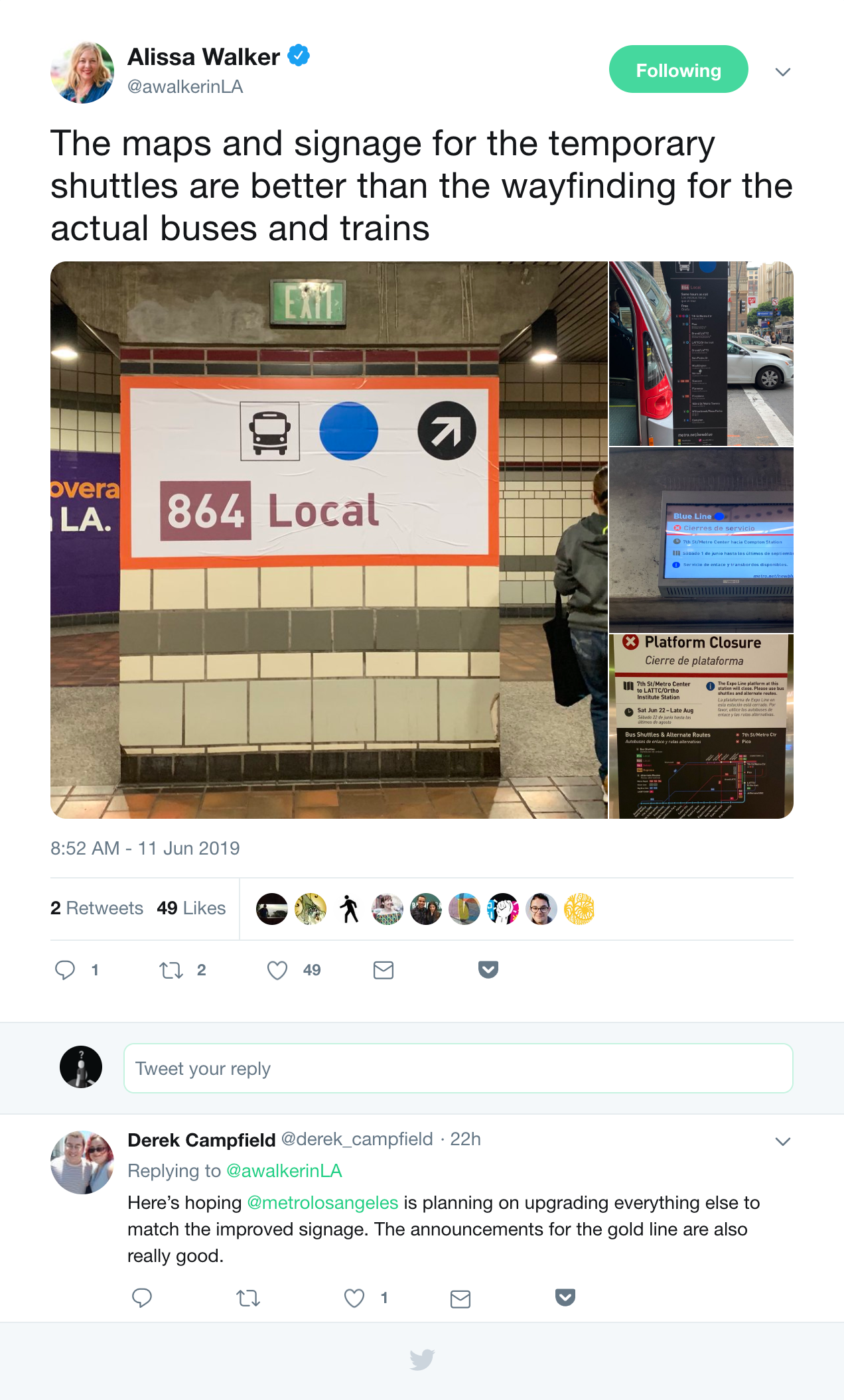View the 49 Likes list
The width and height of the screenshot is (844, 1400).
(x=191, y=908)
